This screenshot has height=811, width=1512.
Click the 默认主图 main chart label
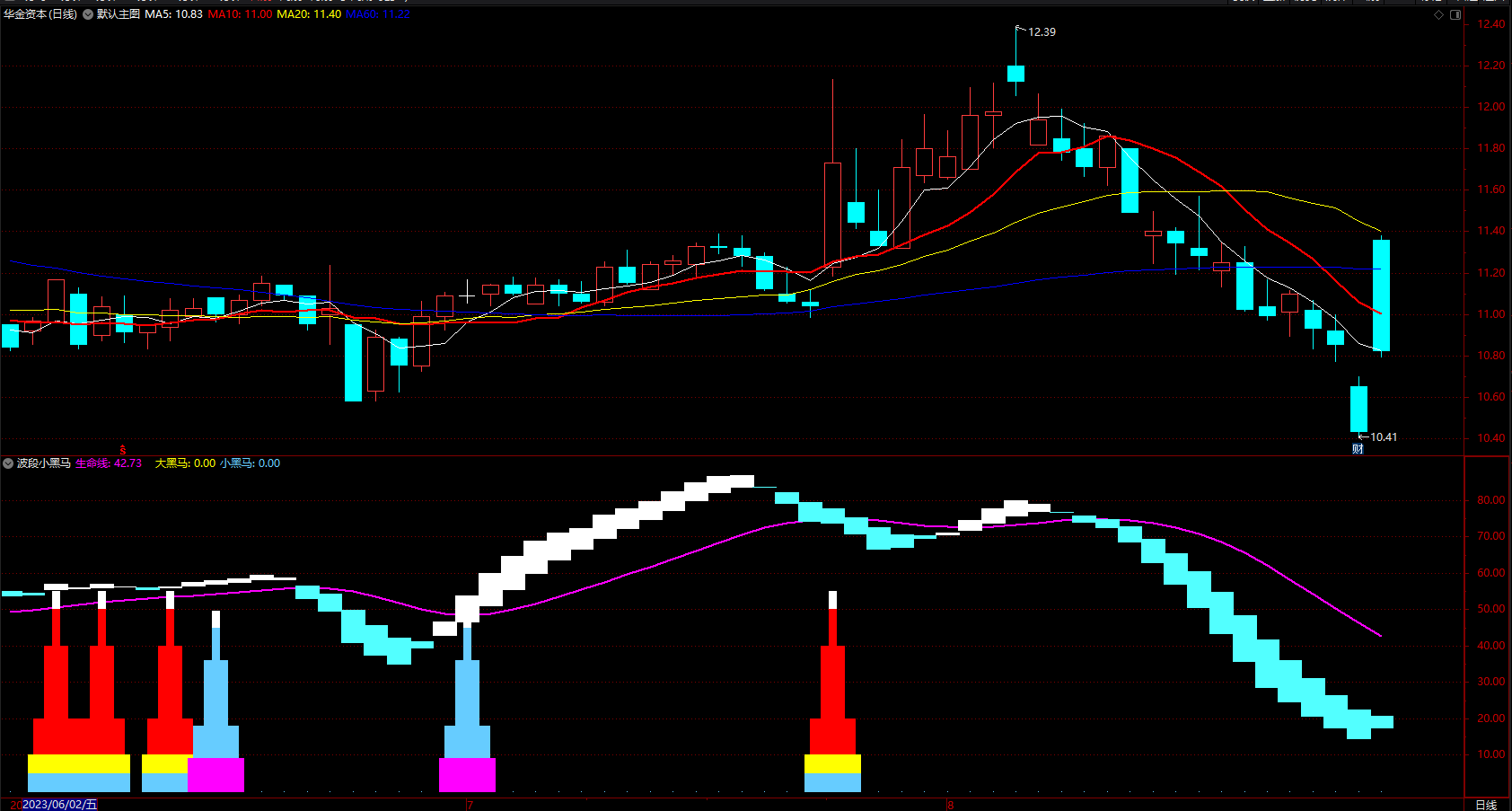(x=119, y=14)
